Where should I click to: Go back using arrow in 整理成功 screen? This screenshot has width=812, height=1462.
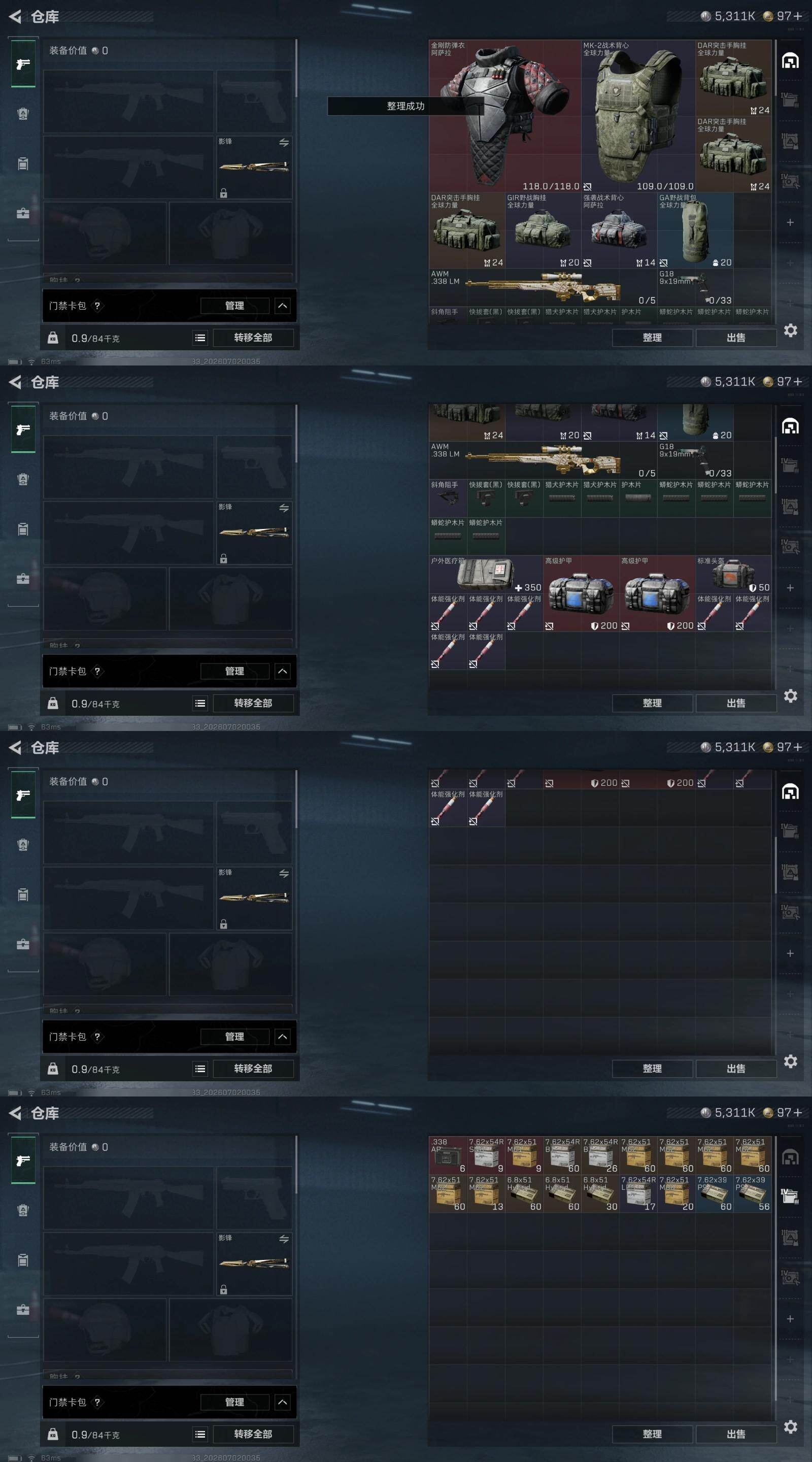[x=15, y=17]
